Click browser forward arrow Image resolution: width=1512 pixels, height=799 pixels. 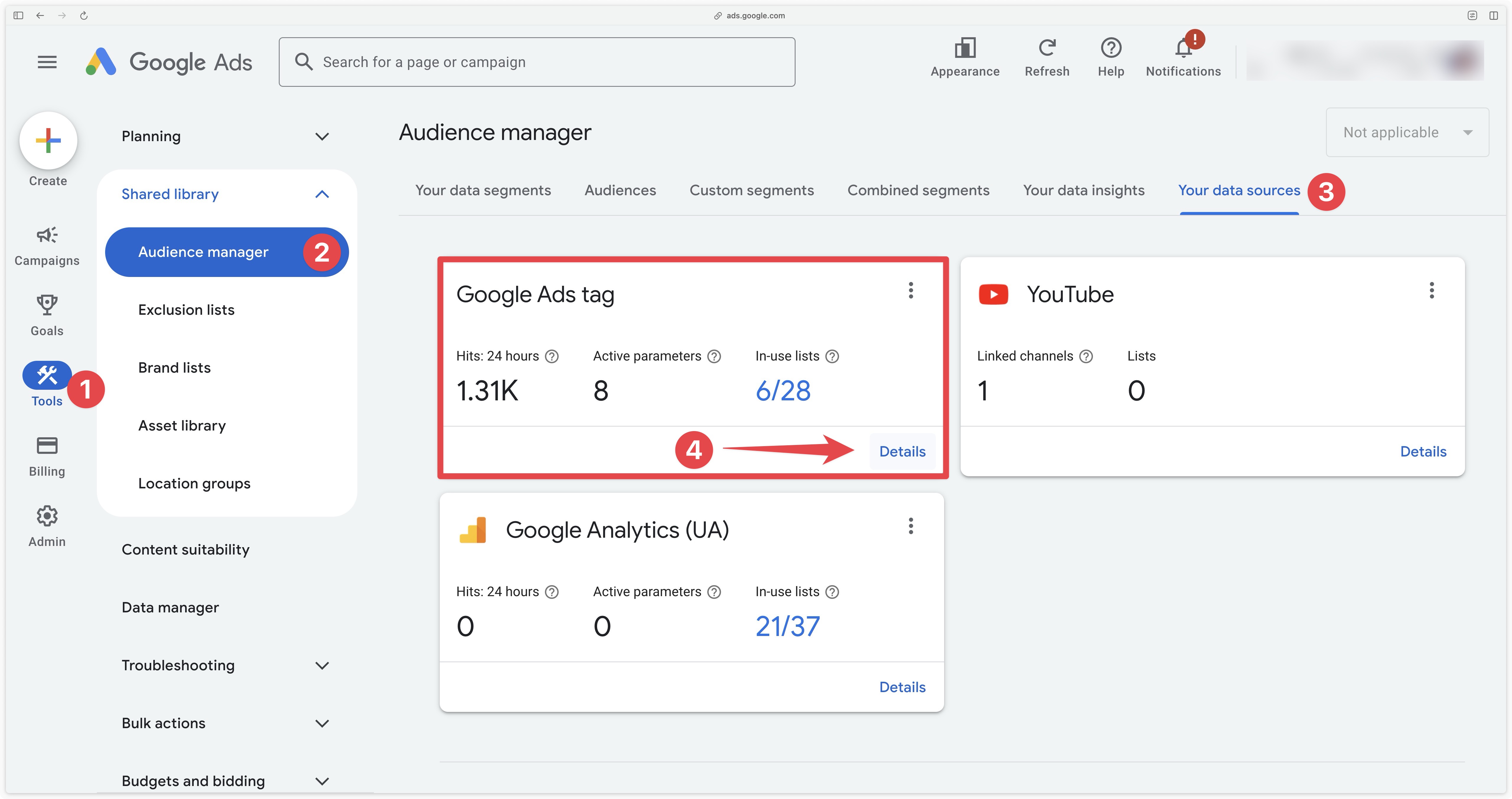coord(62,15)
